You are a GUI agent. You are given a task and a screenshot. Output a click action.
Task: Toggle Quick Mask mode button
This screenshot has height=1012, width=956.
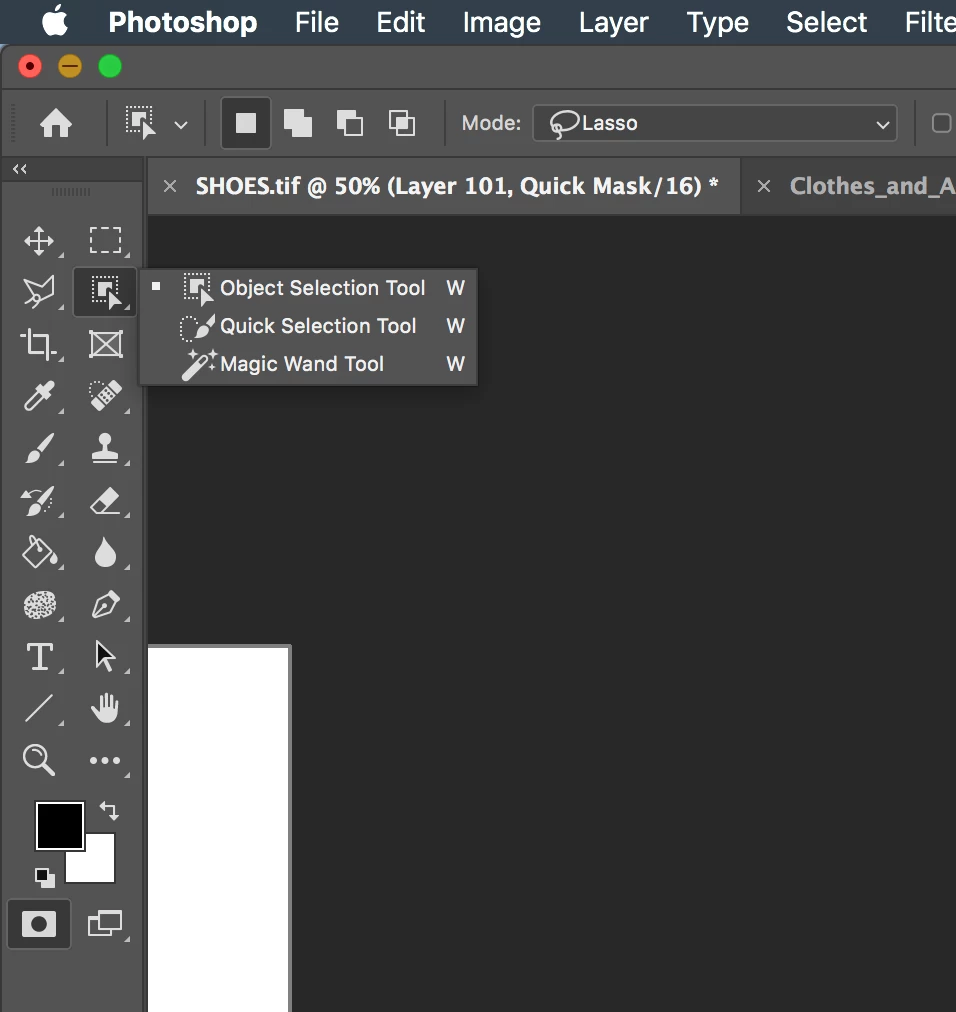point(39,924)
